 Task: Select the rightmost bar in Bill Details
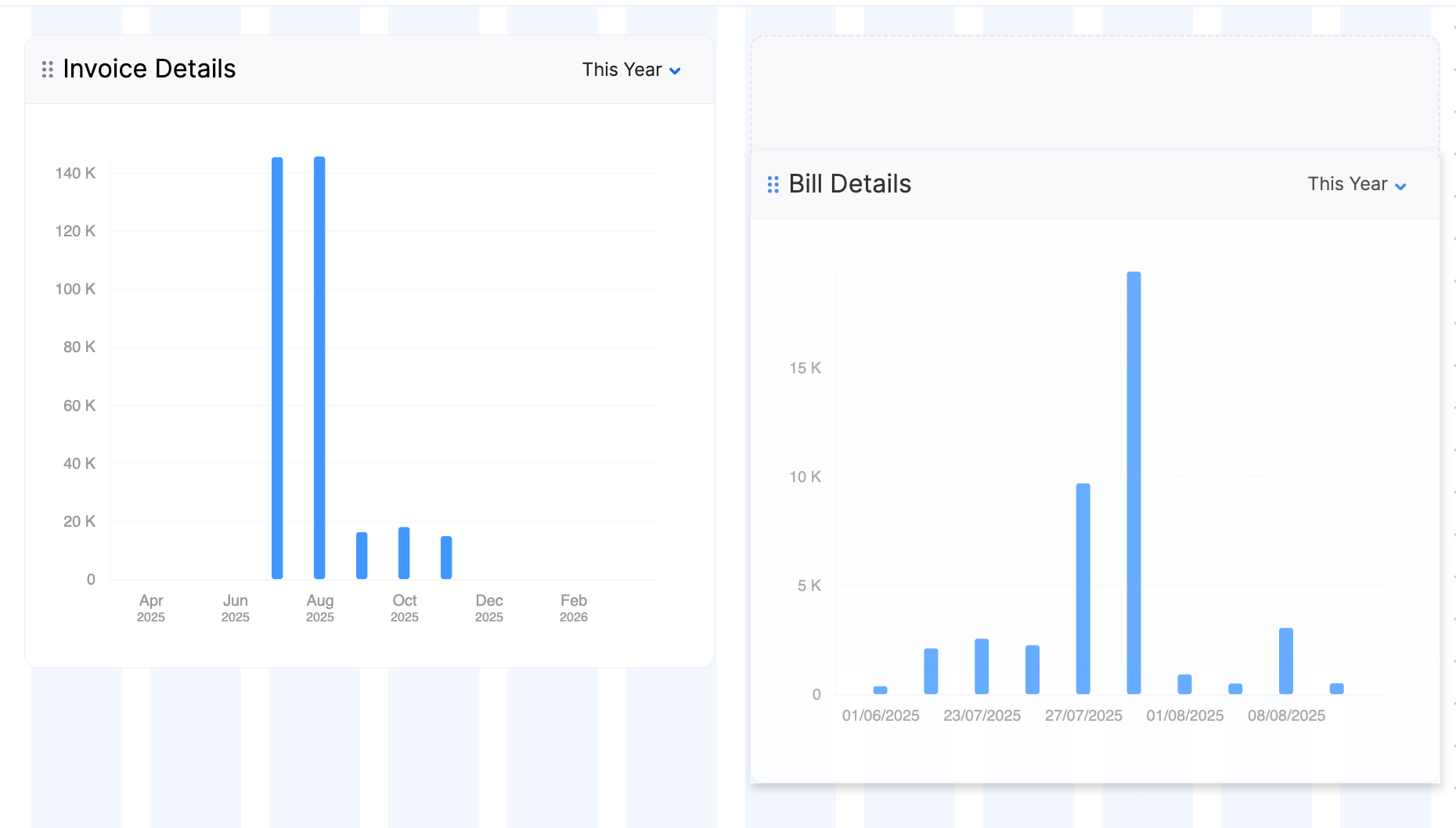pyautogui.click(x=1337, y=689)
